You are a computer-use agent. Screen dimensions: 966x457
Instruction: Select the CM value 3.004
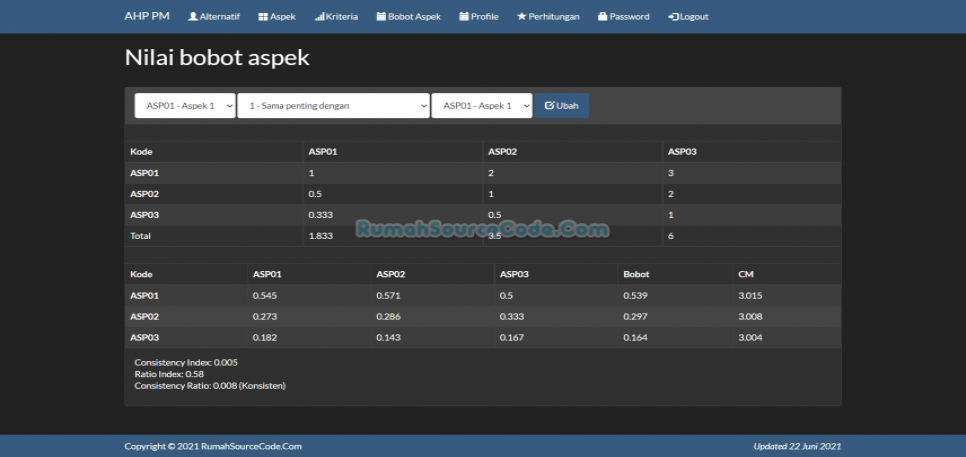(x=750, y=338)
